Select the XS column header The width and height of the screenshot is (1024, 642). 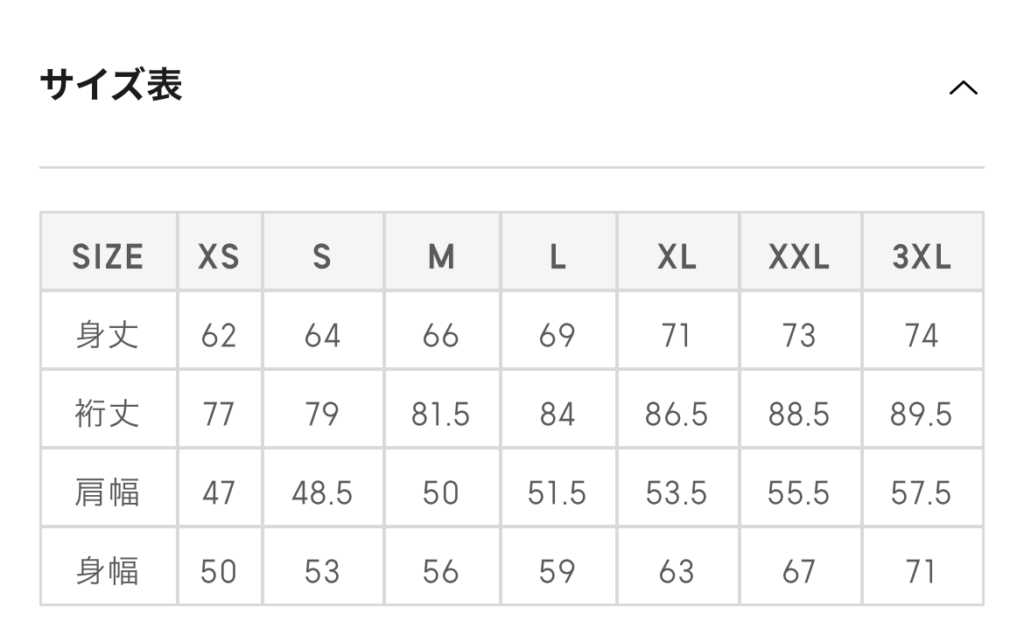pyautogui.click(x=219, y=256)
